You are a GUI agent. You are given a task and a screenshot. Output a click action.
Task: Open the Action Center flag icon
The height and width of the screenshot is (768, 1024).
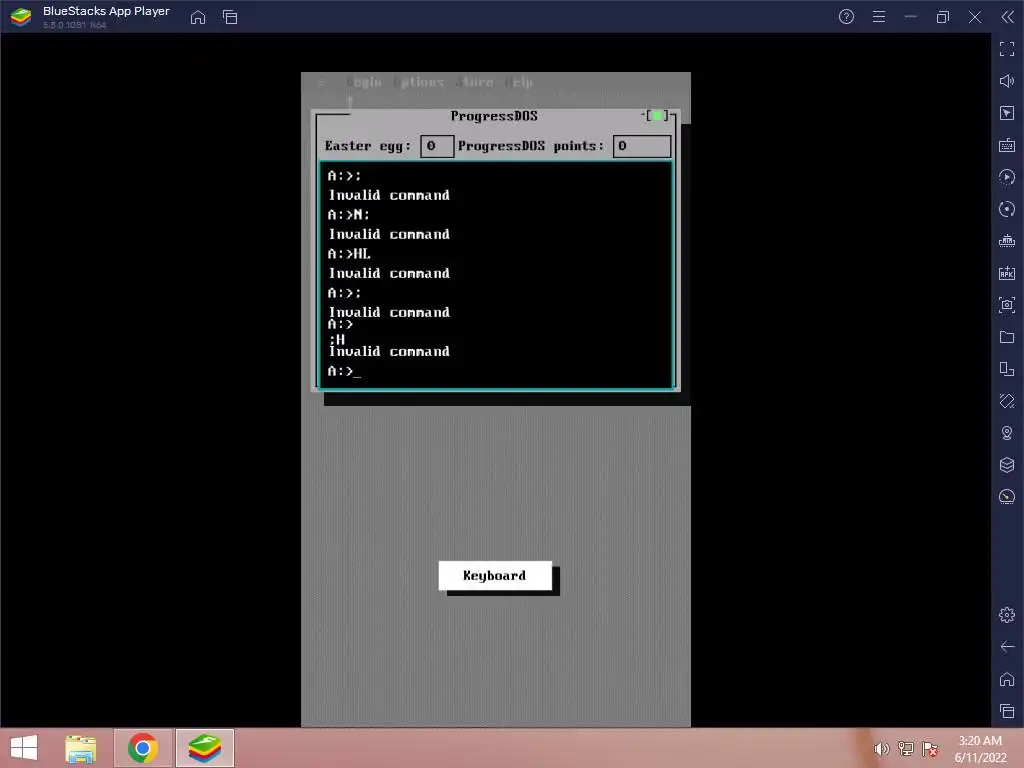click(930, 749)
